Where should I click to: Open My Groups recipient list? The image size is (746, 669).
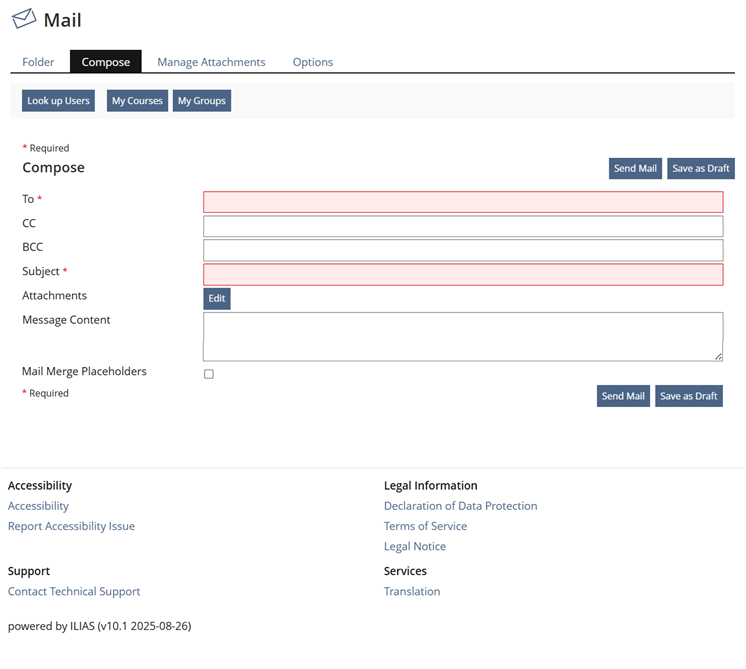202,101
